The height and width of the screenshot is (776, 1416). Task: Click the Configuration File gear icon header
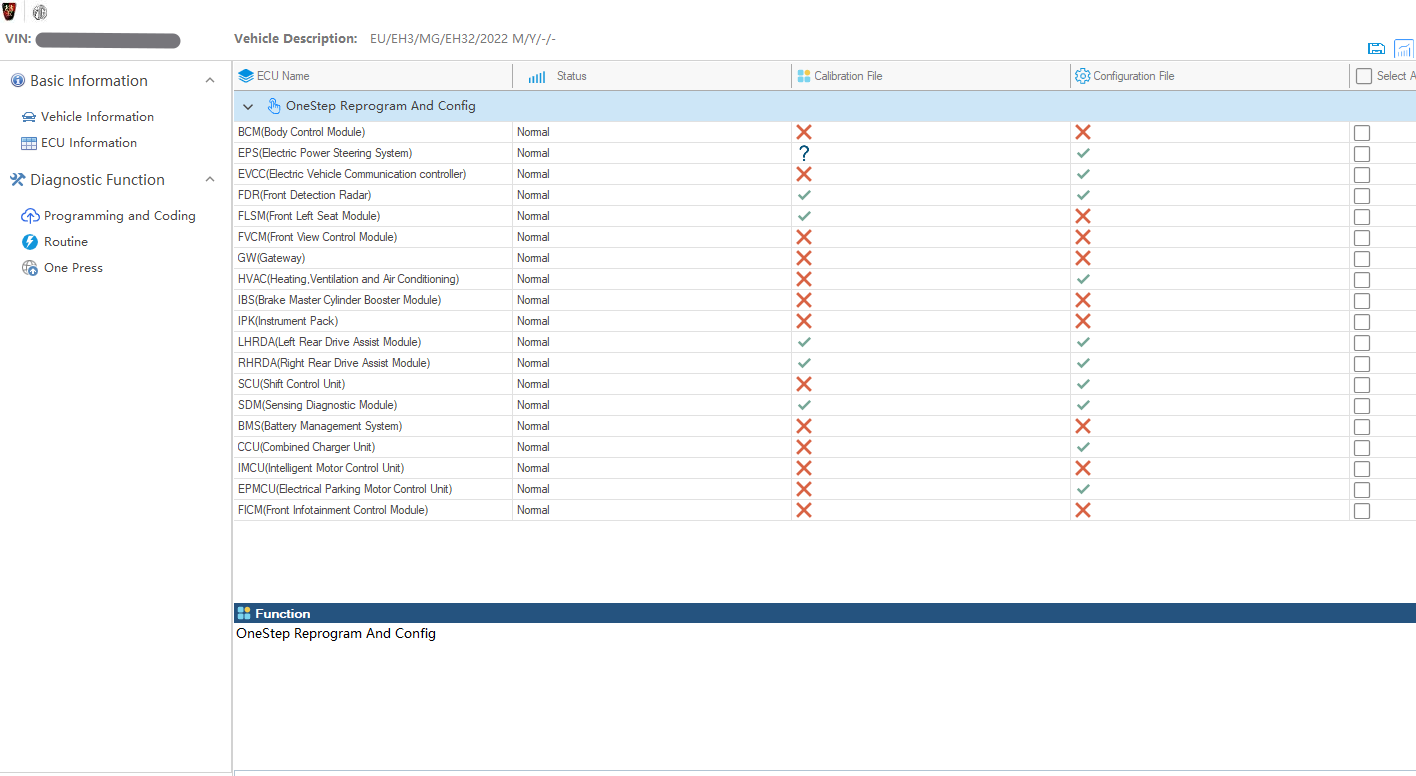point(1082,76)
